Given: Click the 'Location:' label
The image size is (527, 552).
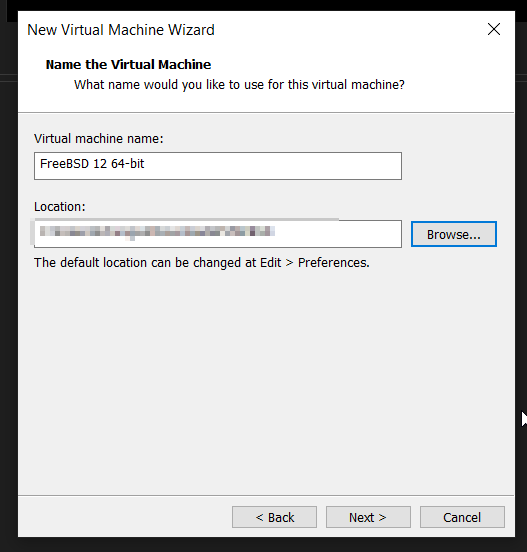Looking at the screenshot, I should (x=60, y=207).
